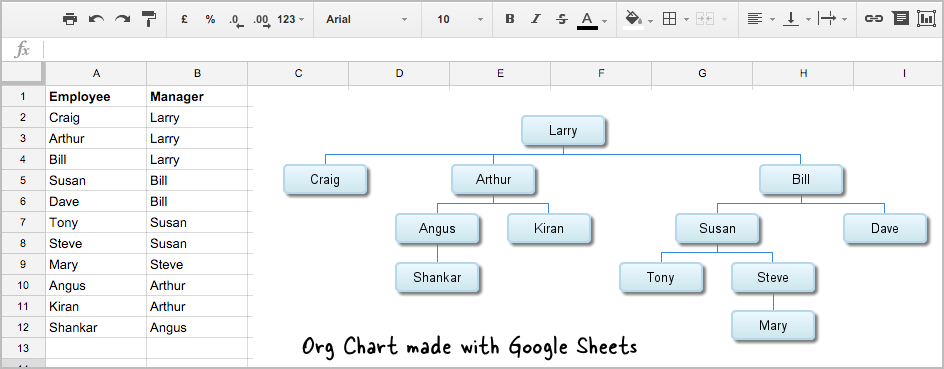
Task: Open the Arial font dropdown
Action: pos(367,19)
